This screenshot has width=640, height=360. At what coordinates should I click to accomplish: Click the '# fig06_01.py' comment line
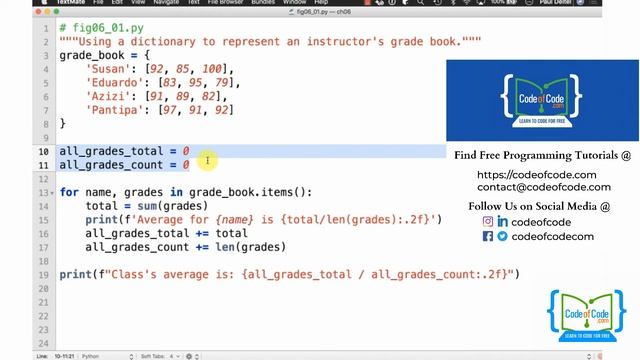click(x=102, y=28)
